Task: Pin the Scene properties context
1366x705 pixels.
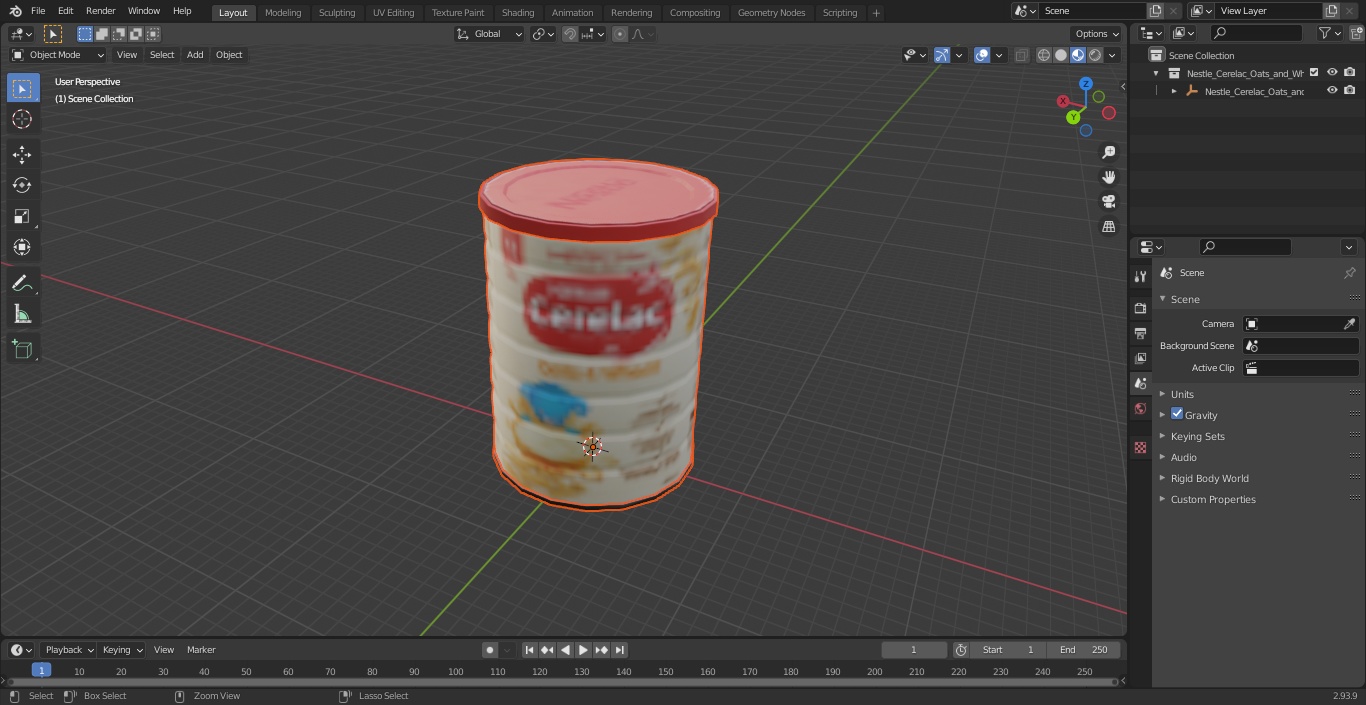Action: [x=1349, y=273]
